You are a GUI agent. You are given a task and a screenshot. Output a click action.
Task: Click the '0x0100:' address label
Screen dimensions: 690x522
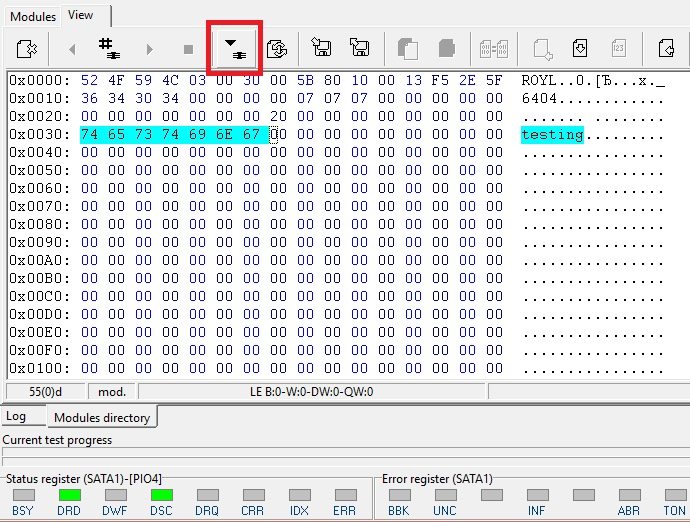point(40,368)
